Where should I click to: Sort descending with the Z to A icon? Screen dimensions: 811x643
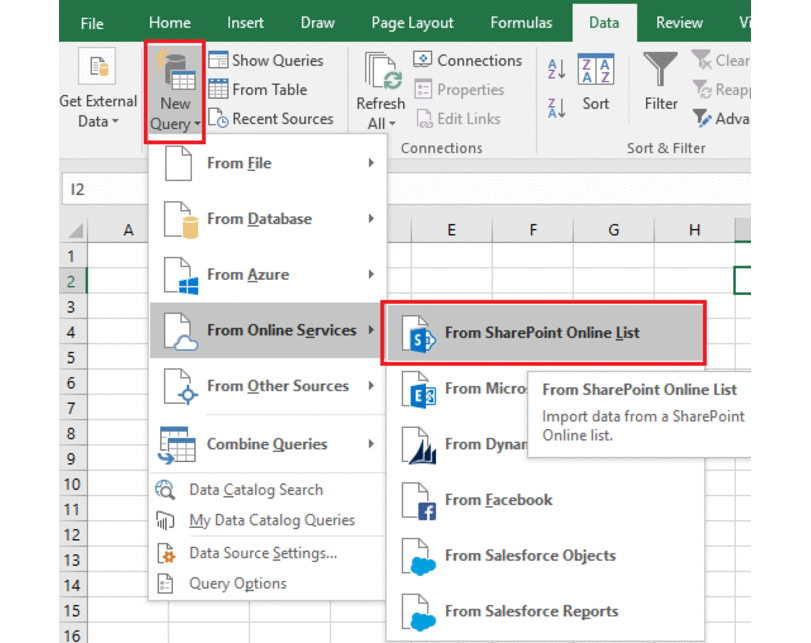pos(557,108)
